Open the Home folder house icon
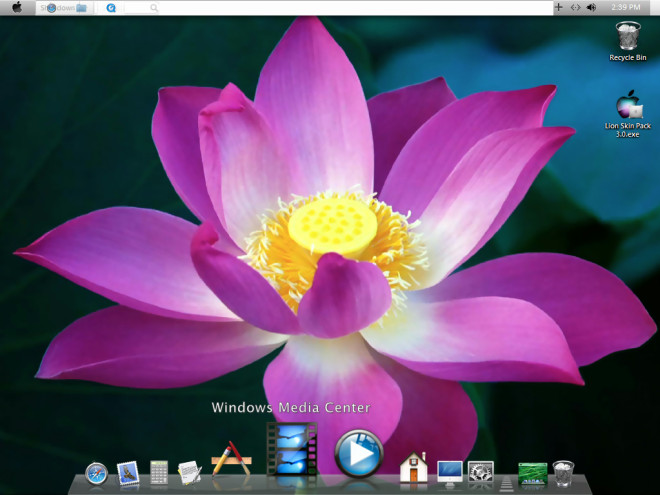The height and width of the screenshot is (495, 660). coord(414,468)
